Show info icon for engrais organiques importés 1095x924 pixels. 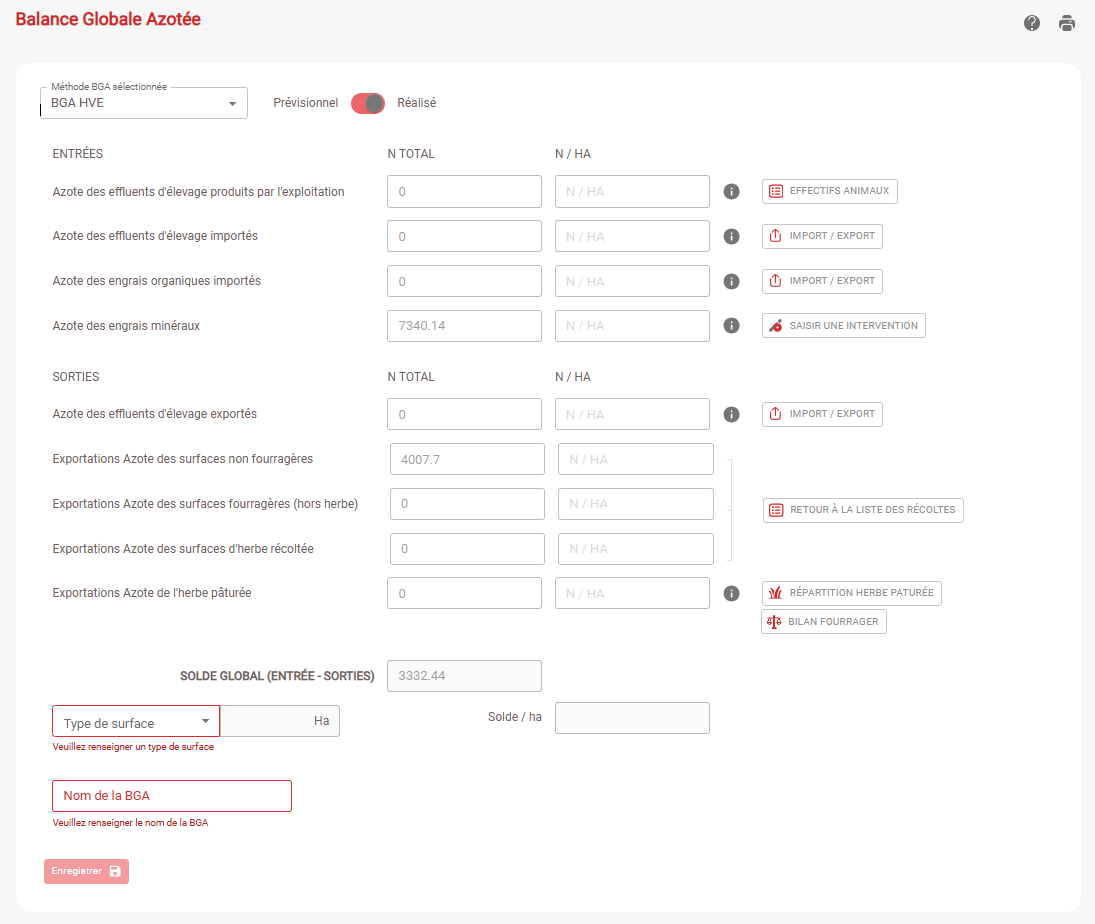point(731,281)
